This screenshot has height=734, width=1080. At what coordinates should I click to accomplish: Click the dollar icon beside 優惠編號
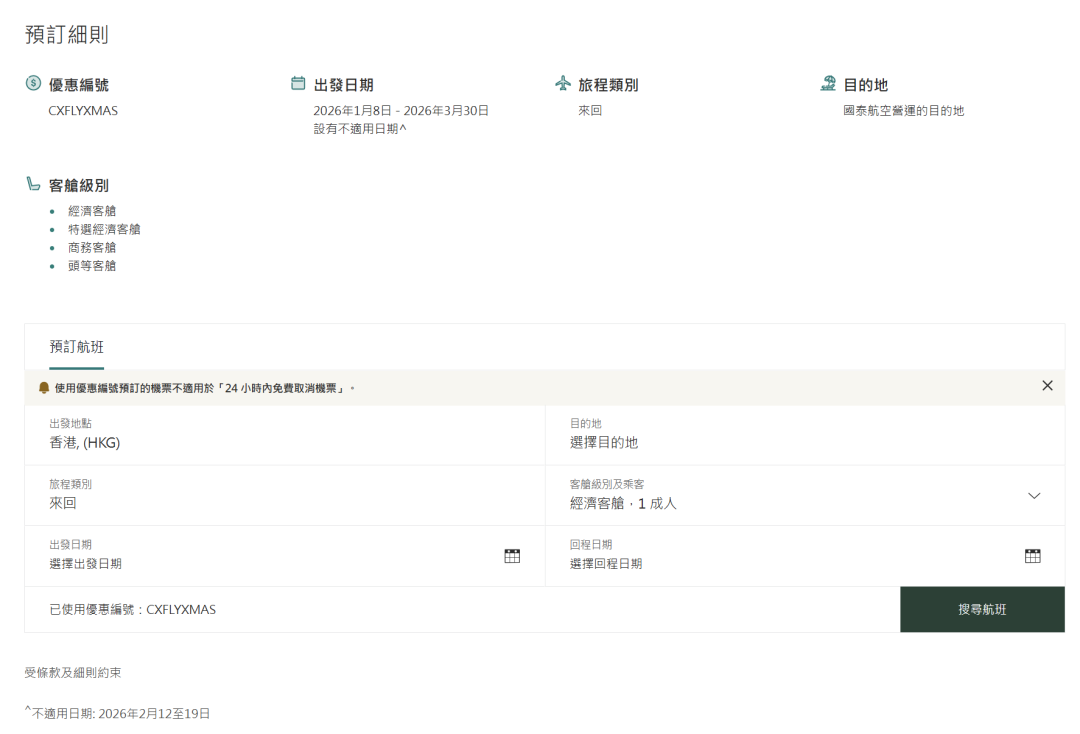pyautogui.click(x=33, y=84)
